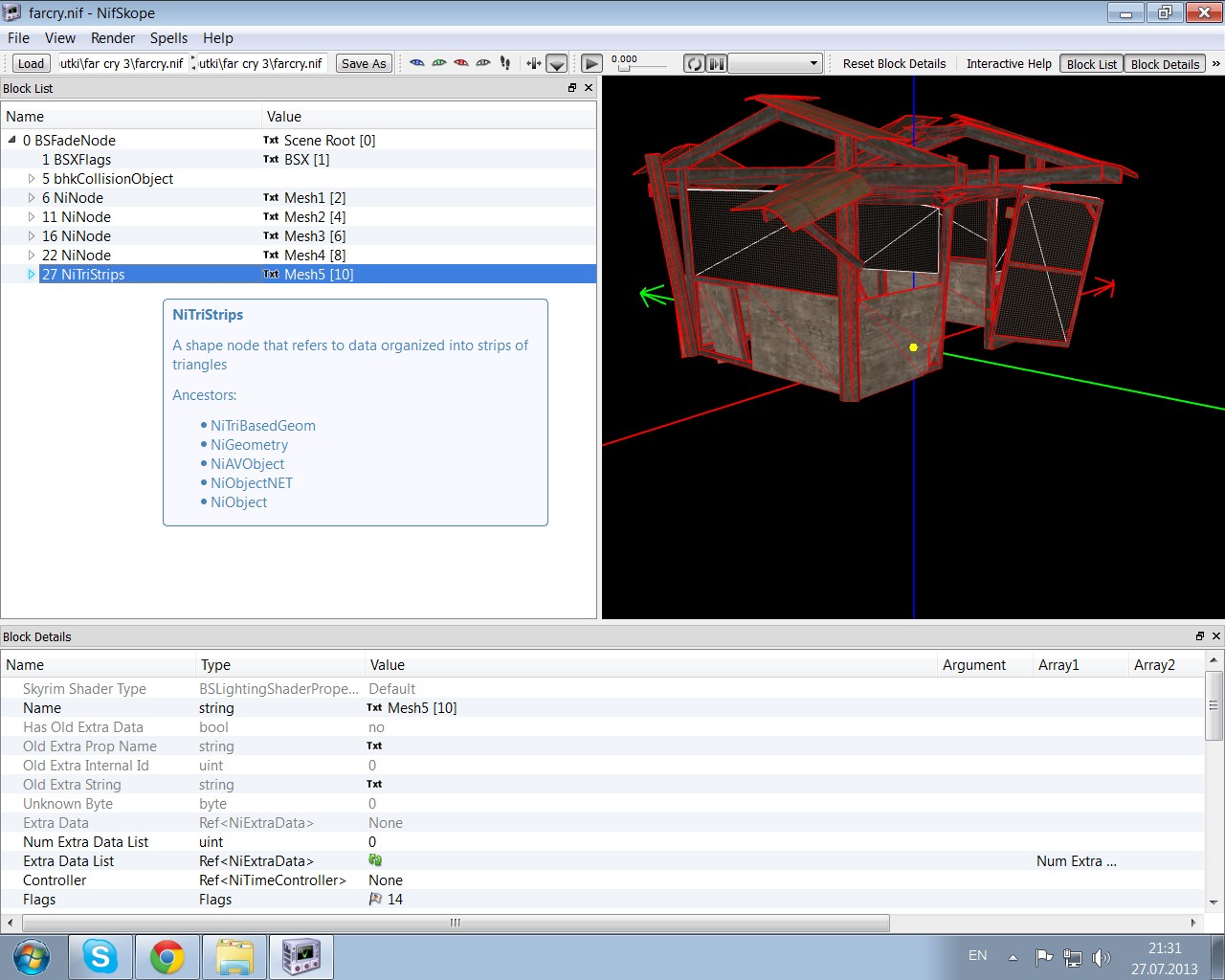Click the footprints walk view icon
Screen dimensions: 1225x980
(505, 63)
